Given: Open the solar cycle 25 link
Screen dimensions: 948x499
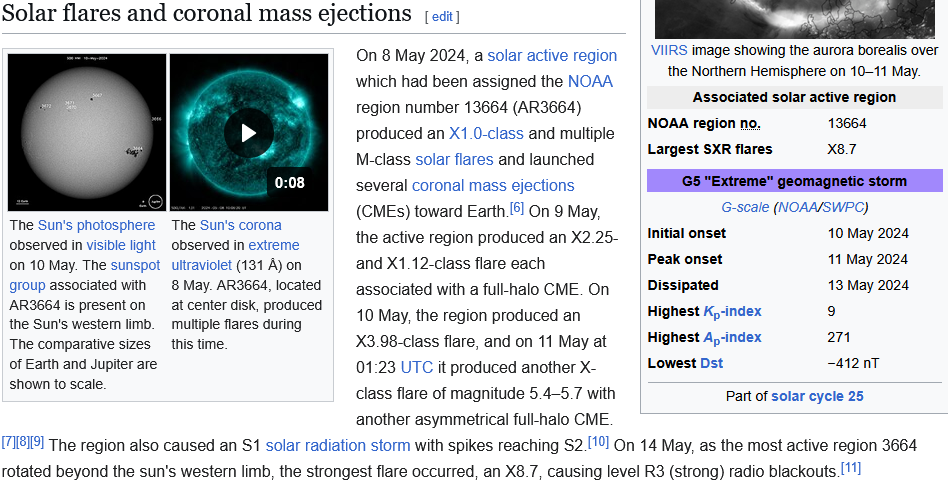Looking at the screenshot, I should point(817,396).
